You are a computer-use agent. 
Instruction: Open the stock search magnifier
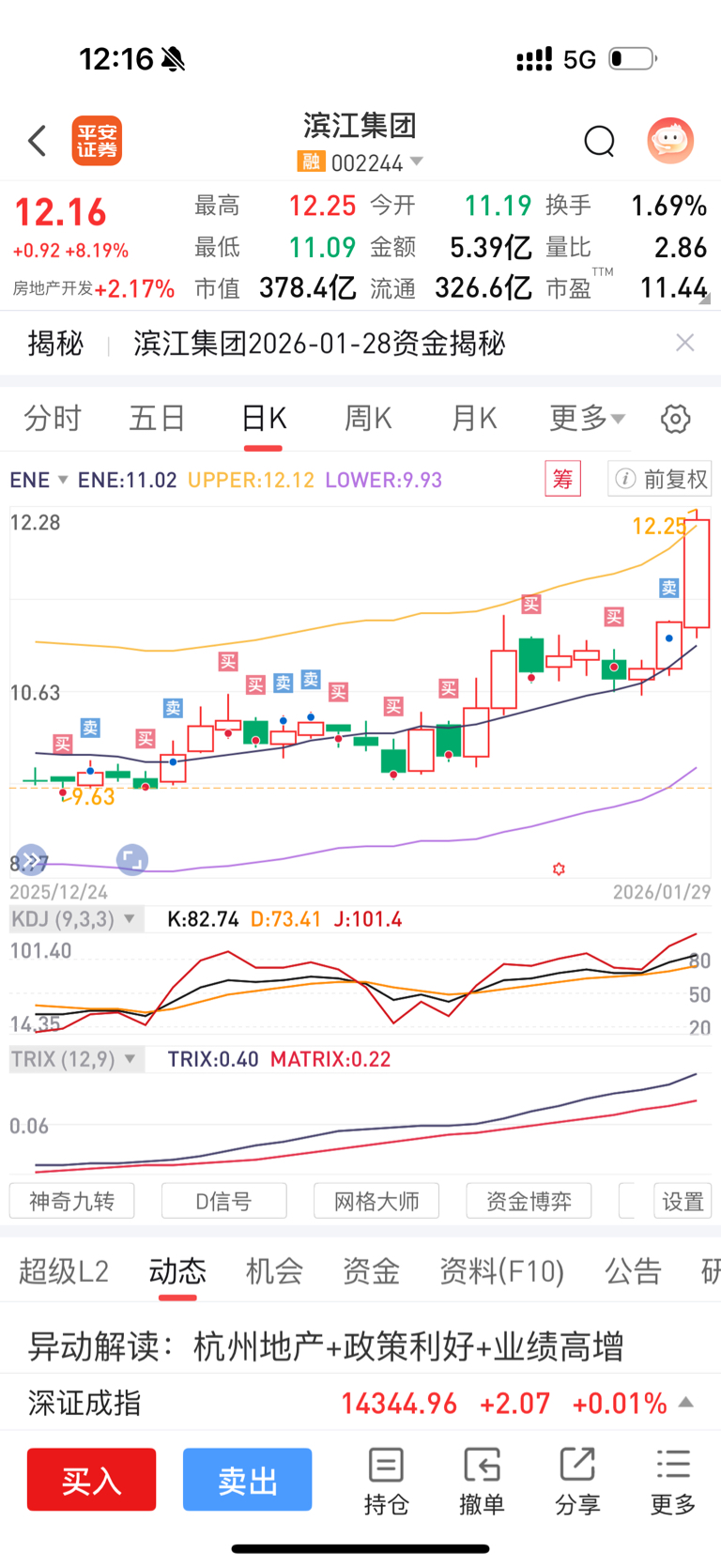click(x=599, y=142)
